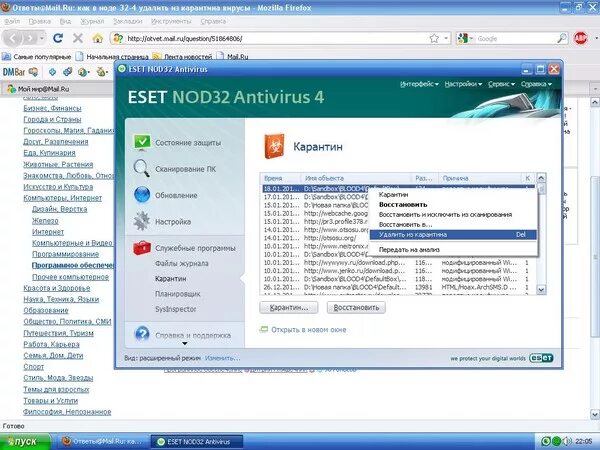This screenshot has width=600, height=450.
Task: Choose Восстановить и исключить из сканирования
Action: point(445,214)
